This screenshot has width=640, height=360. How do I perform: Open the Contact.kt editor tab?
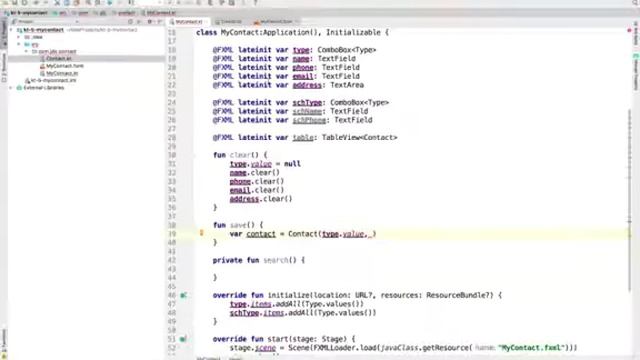pyautogui.click(x=231, y=22)
